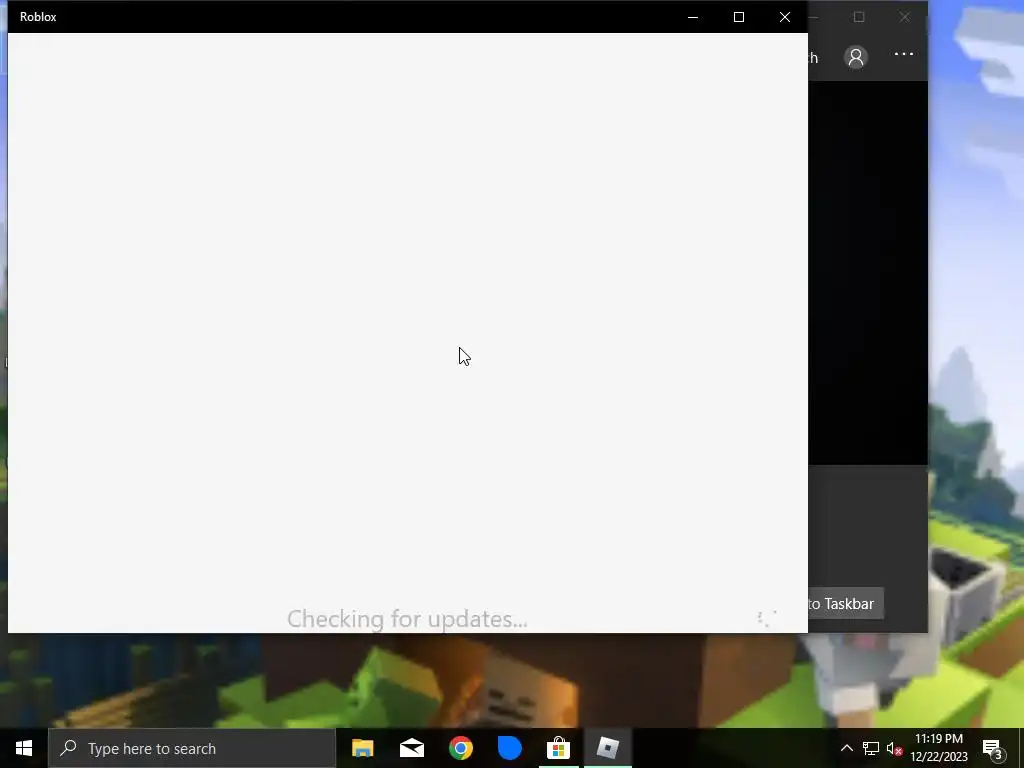Image resolution: width=1024 pixels, height=768 pixels.
Task: Open the Mail app on taskbar
Action: coord(411,748)
